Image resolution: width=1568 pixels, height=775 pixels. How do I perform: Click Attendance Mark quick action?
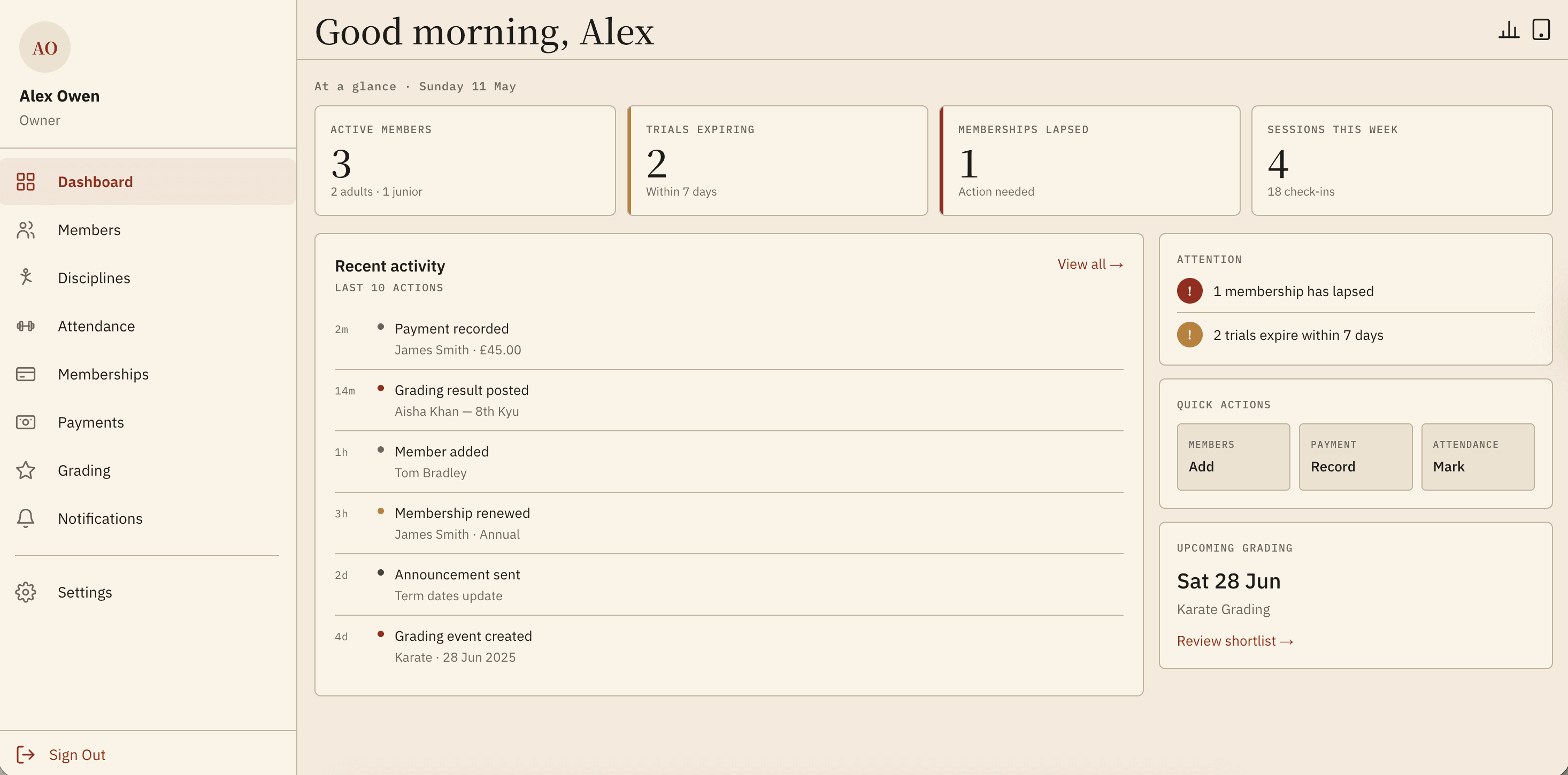point(1477,457)
